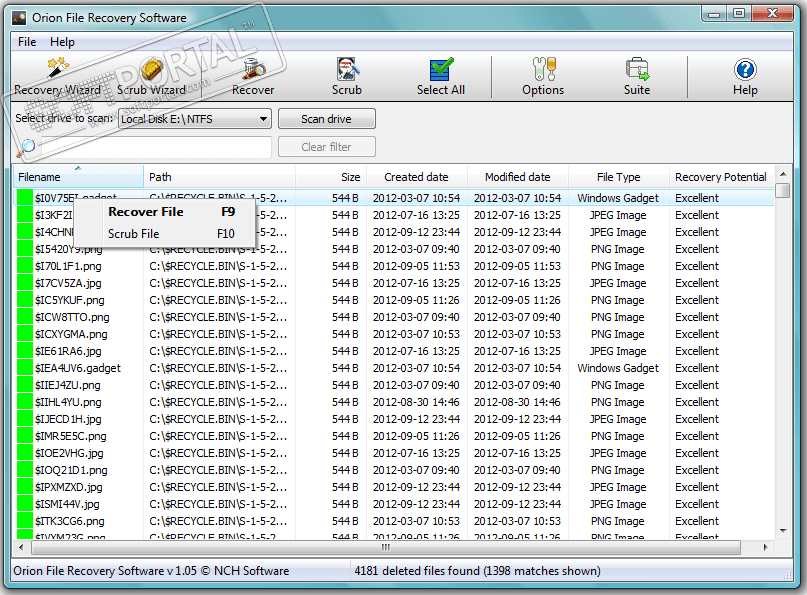Select file $IOQ21D1.png
807x595 pixels.
[71, 470]
